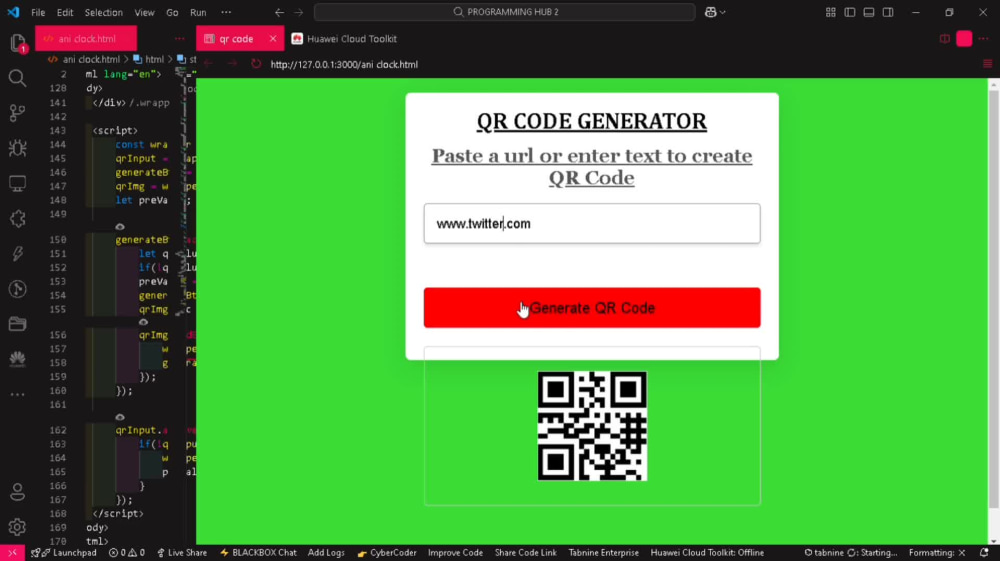1000x561 pixels.
Task: Click Share Code Link in status bar
Action: tap(526, 553)
